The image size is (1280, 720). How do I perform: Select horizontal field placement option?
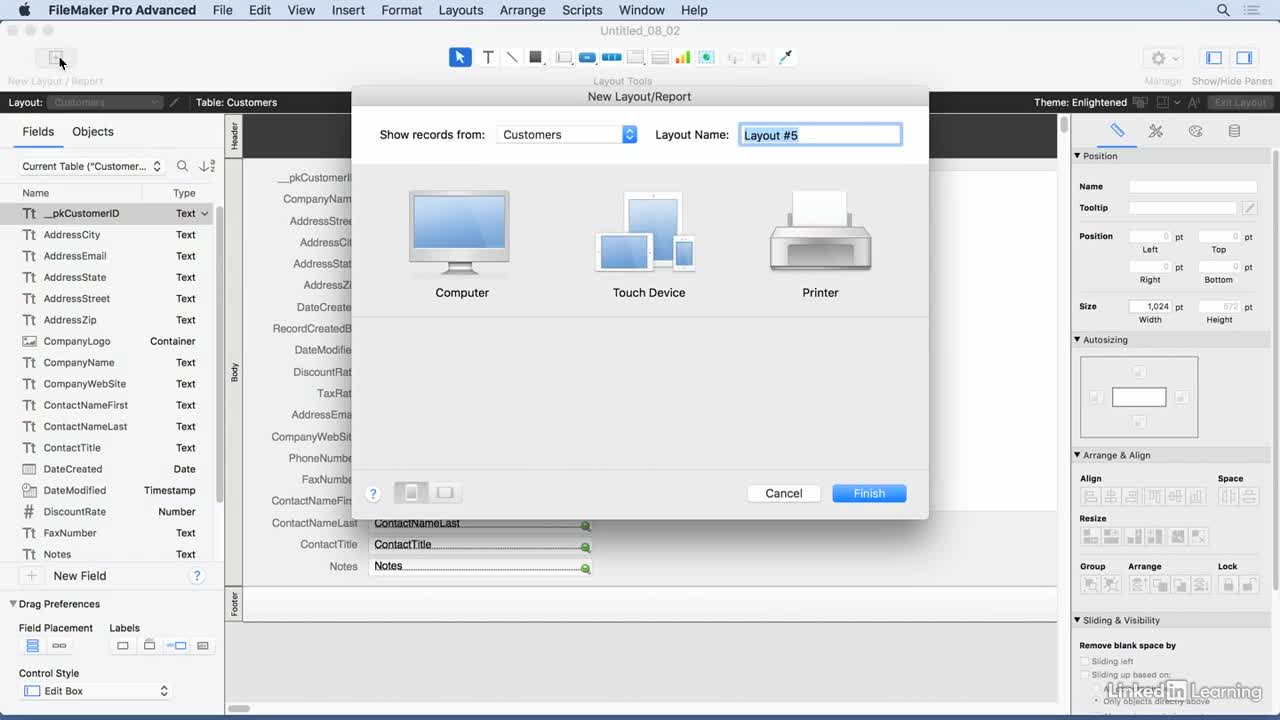tap(59, 646)
